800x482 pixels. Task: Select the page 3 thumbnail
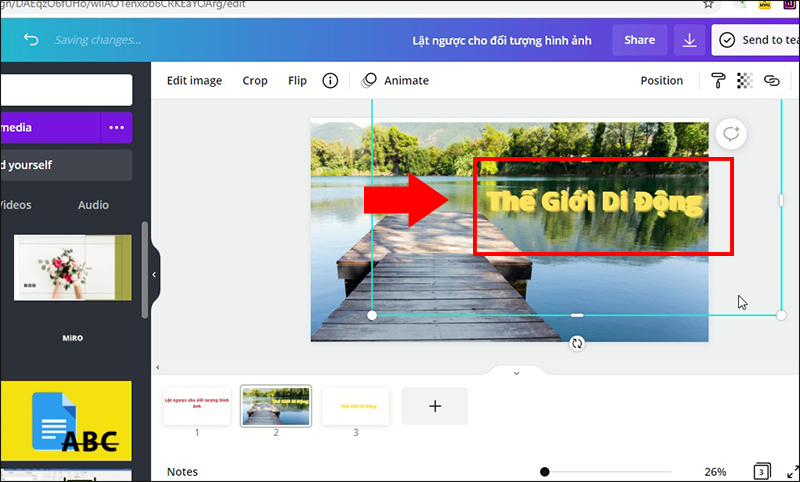click(356, 406)
